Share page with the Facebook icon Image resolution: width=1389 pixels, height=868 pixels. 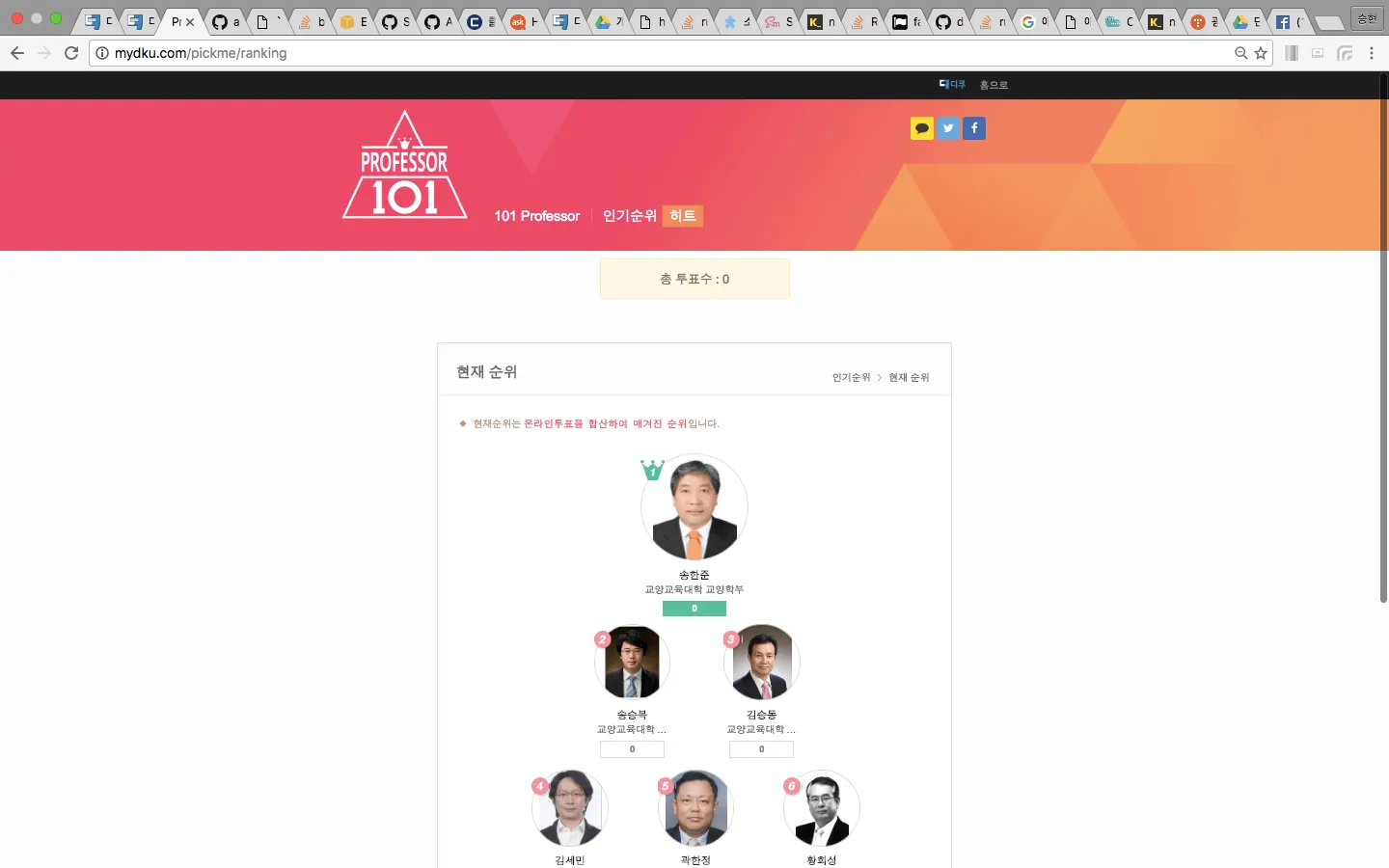click(974, 128)
